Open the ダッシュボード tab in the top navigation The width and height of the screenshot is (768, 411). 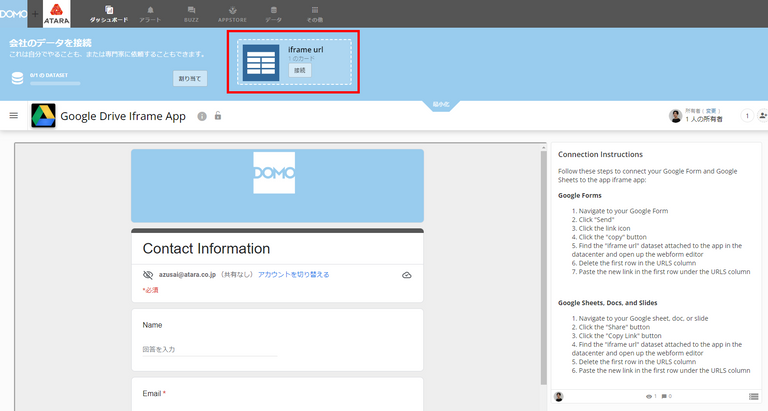pyautogui.click(x=109, y=14)
